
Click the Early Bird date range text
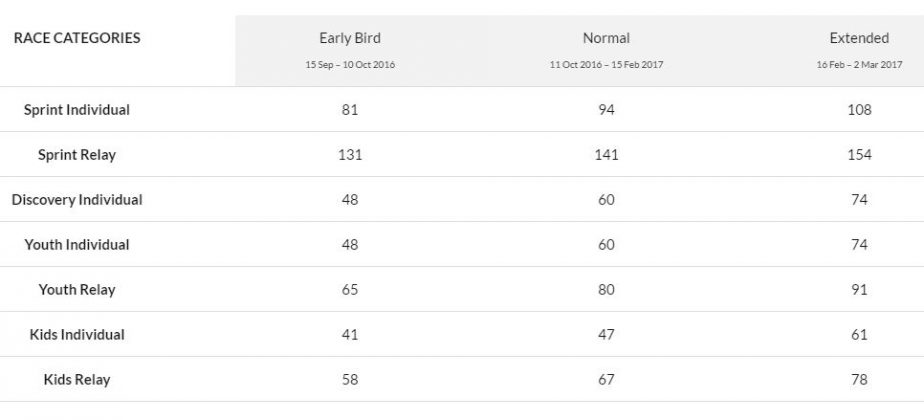[x=349, y=65]
